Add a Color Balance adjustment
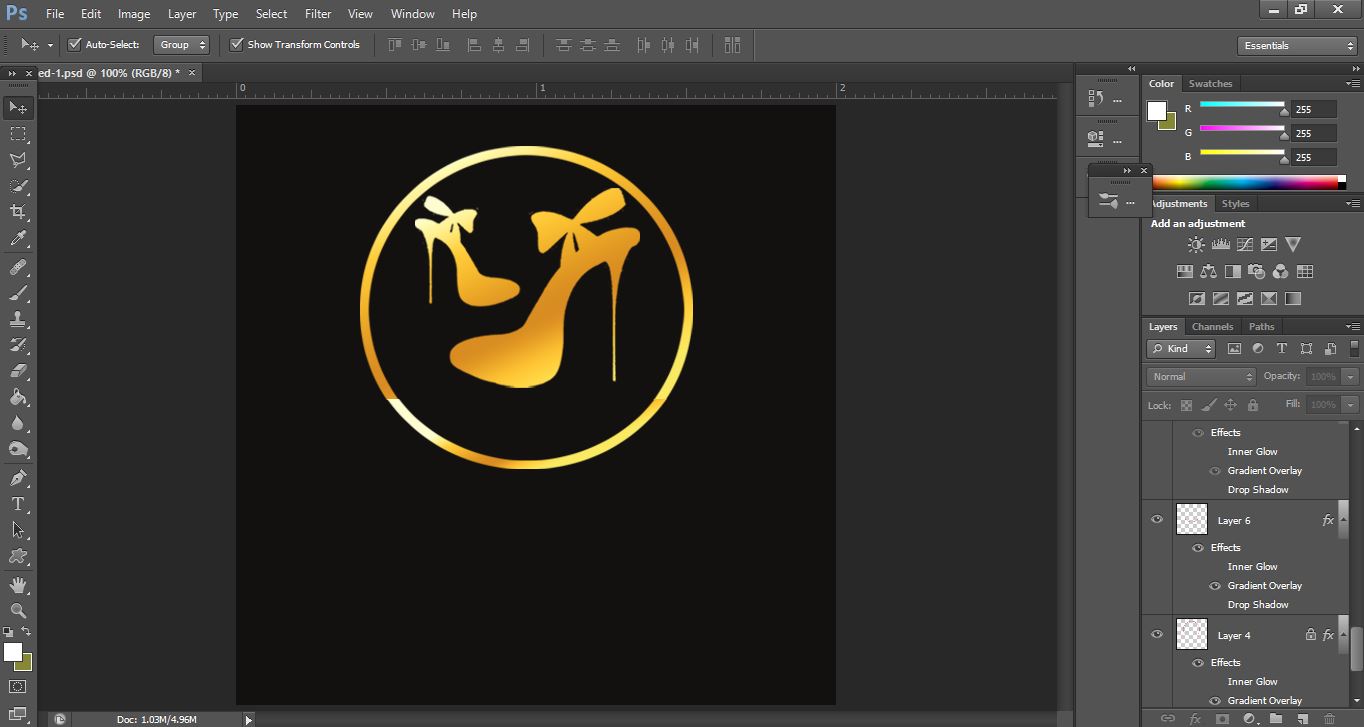 (1208, 271)
